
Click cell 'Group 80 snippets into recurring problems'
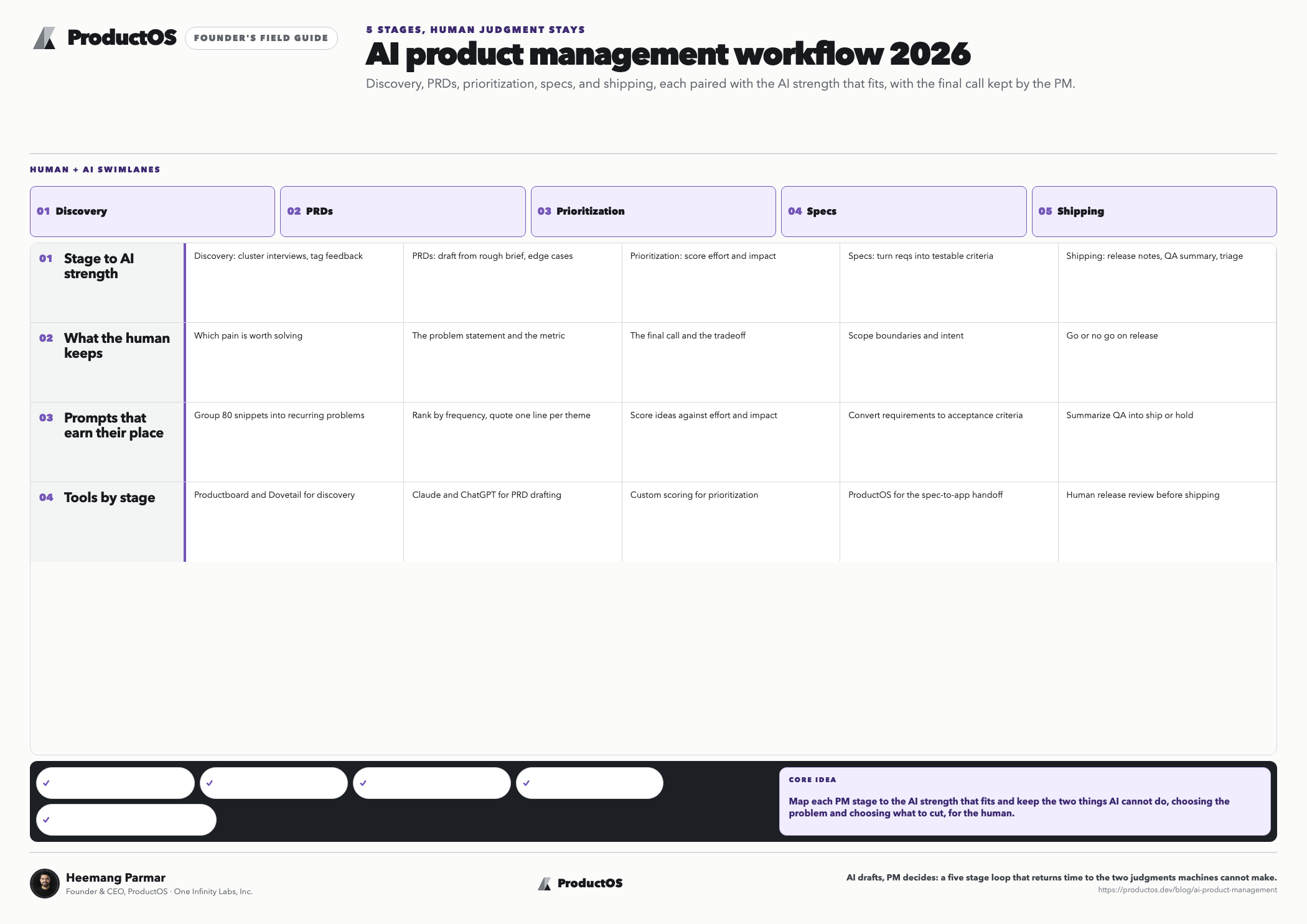(x=294, y=442)
